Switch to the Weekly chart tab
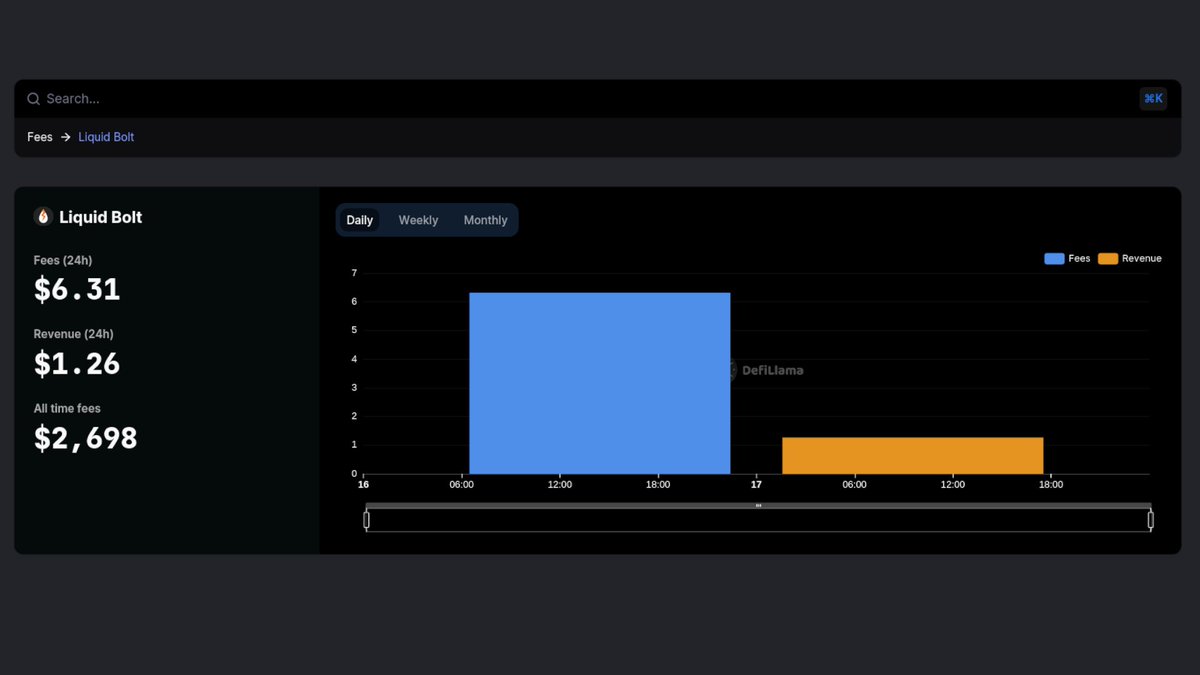This screenshot has width=1200, height=675. point(418,220)
